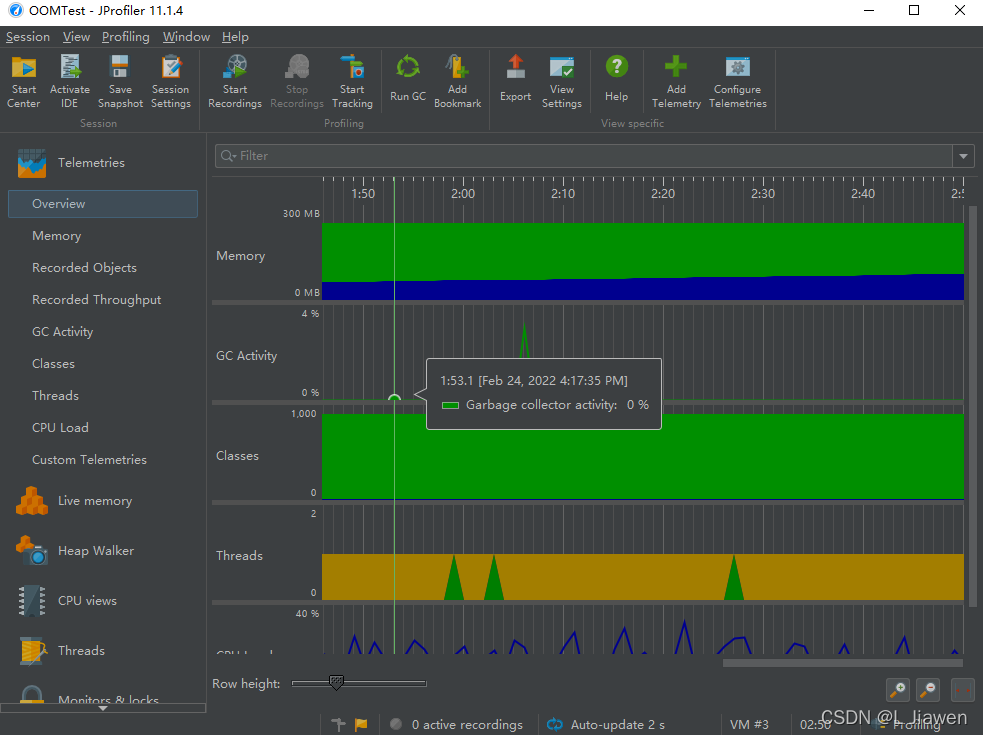Image resolution: width=983 pixels, height=735 pixels.
Task: Click the bookmark flag status bar icon
Action: 361,724
